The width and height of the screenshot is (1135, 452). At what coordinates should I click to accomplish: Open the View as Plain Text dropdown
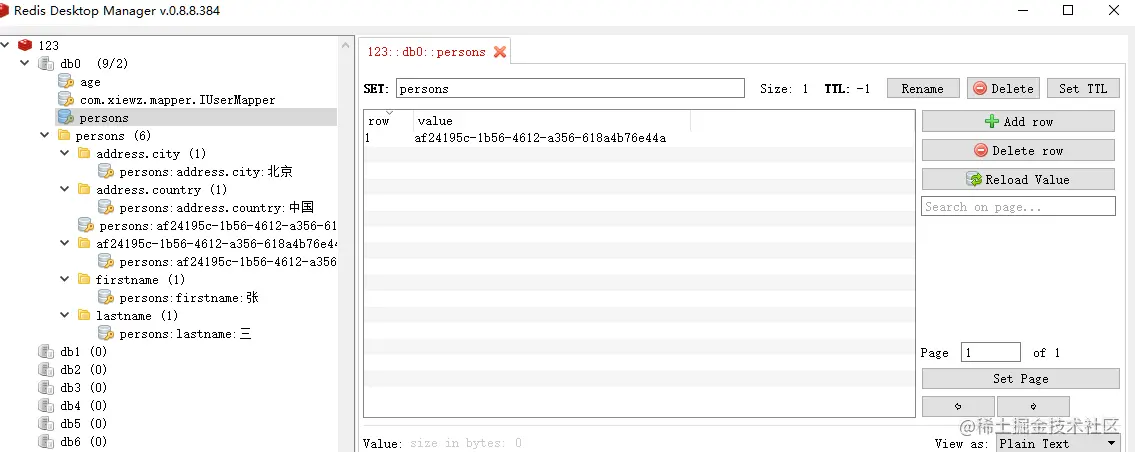tap(1058, 443)
